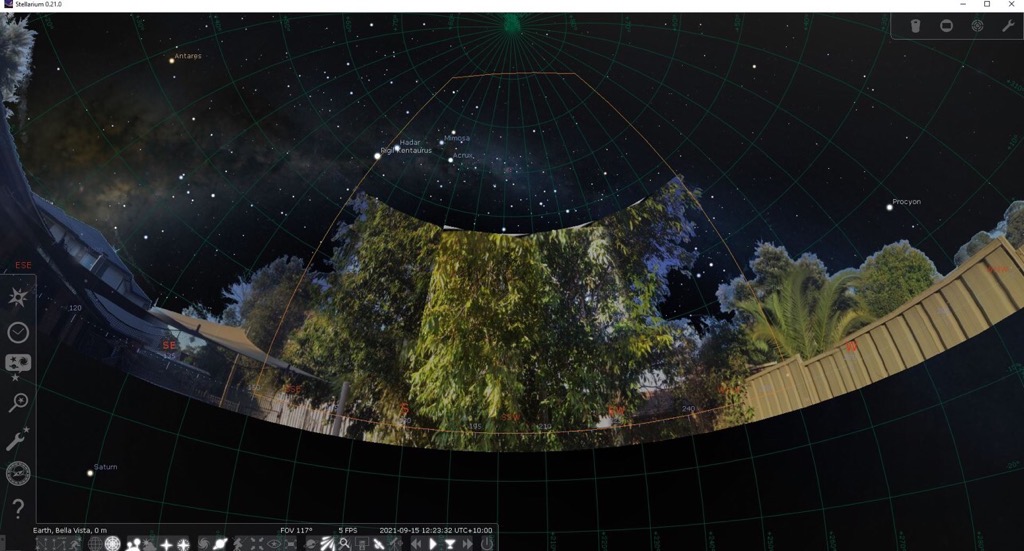This screenshot has height=551, width=1024.
Task: Toggle night mode eye icon
Action: [x=273, y=543]
